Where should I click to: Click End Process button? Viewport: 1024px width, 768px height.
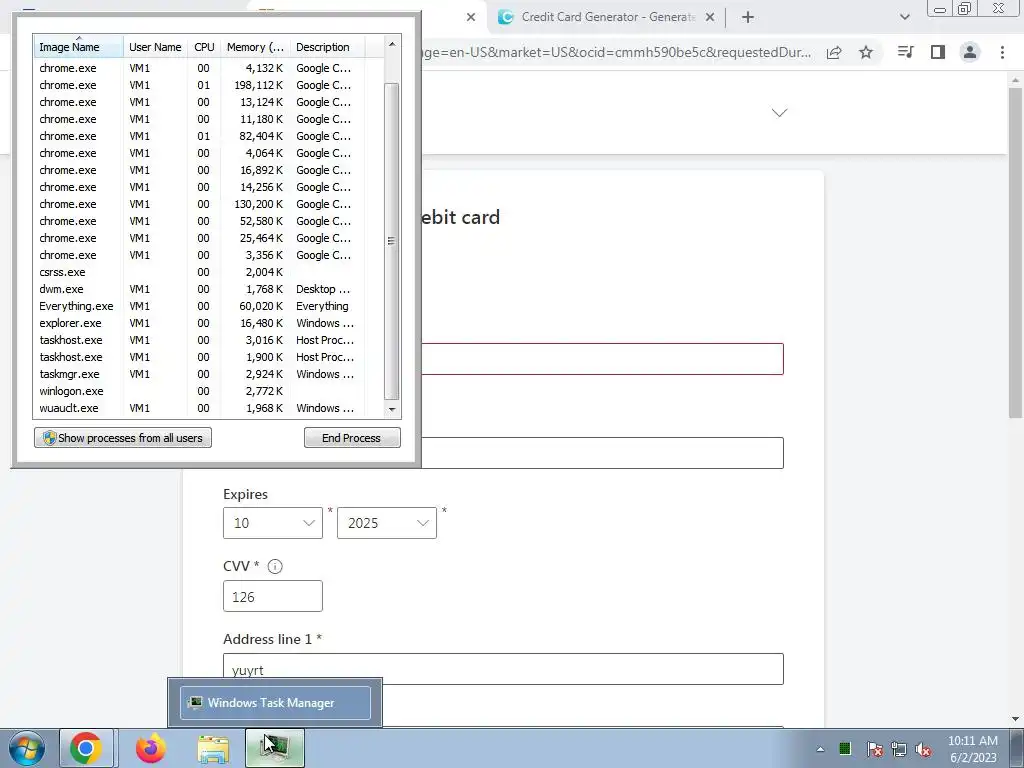(352, 438)
